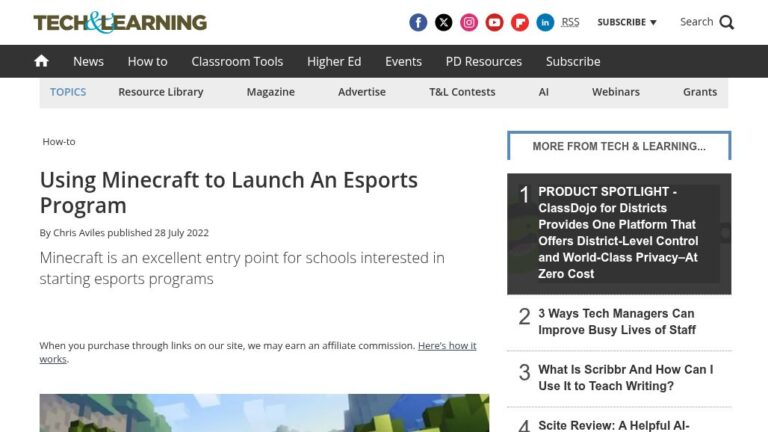Open the Instagram social icon
The height and width of the screenshot is (432, 768).
coord(469,23)
